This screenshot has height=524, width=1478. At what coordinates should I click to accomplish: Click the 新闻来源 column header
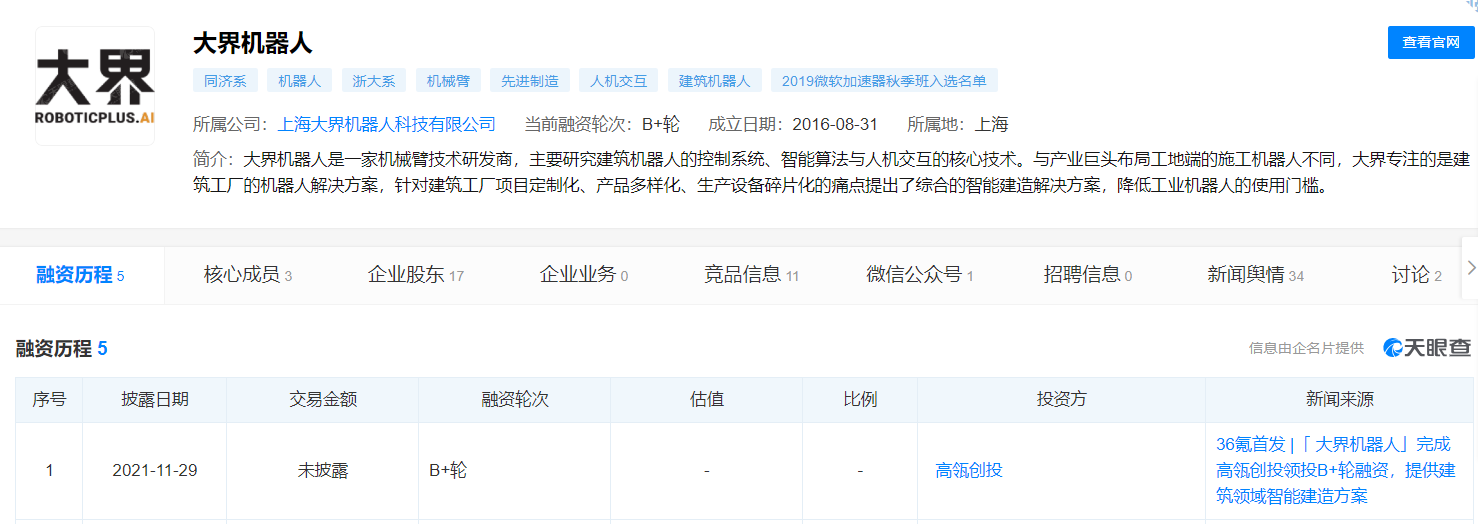click(1340, 399)
